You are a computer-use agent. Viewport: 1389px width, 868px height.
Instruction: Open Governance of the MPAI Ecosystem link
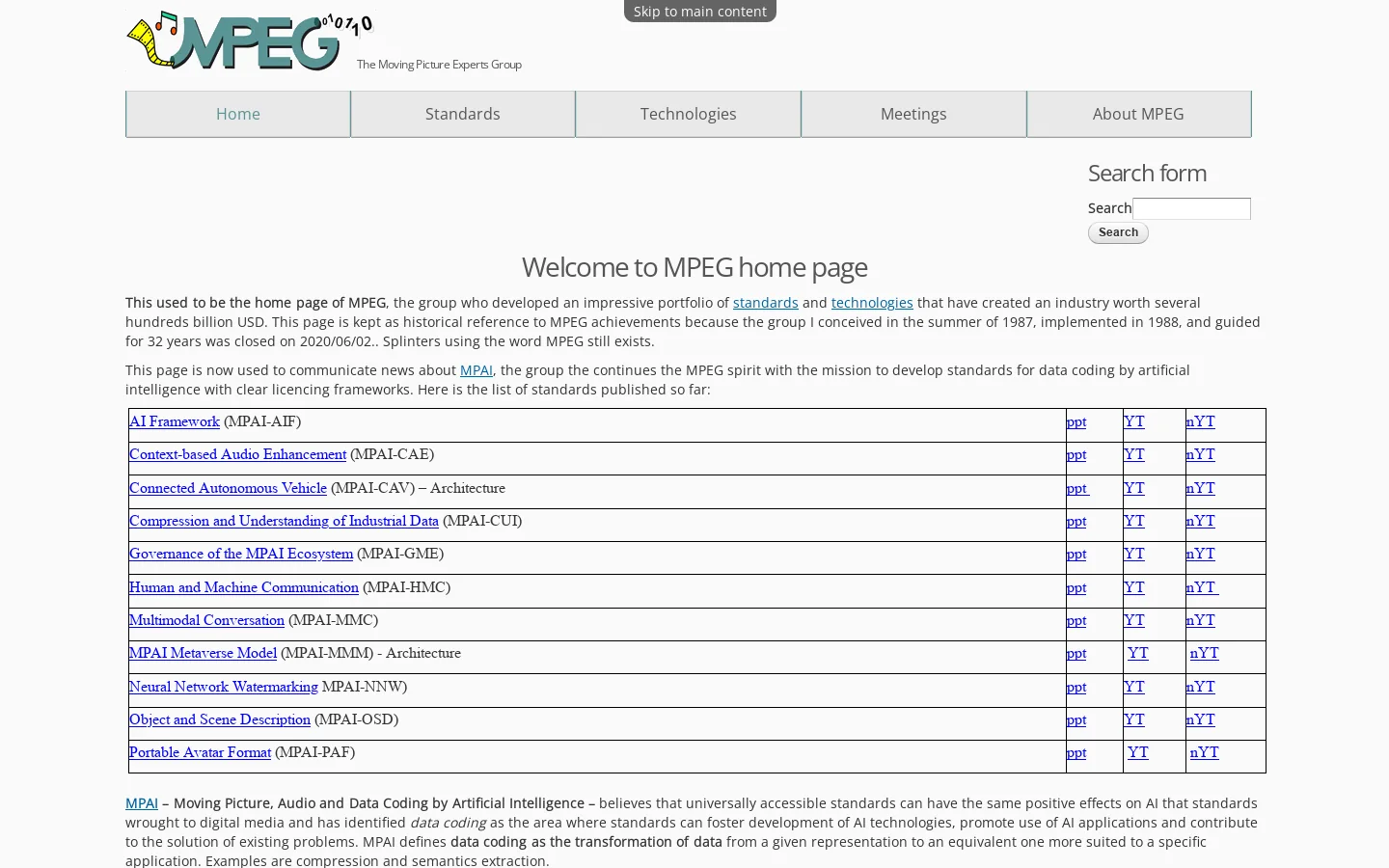pos(241,554)
